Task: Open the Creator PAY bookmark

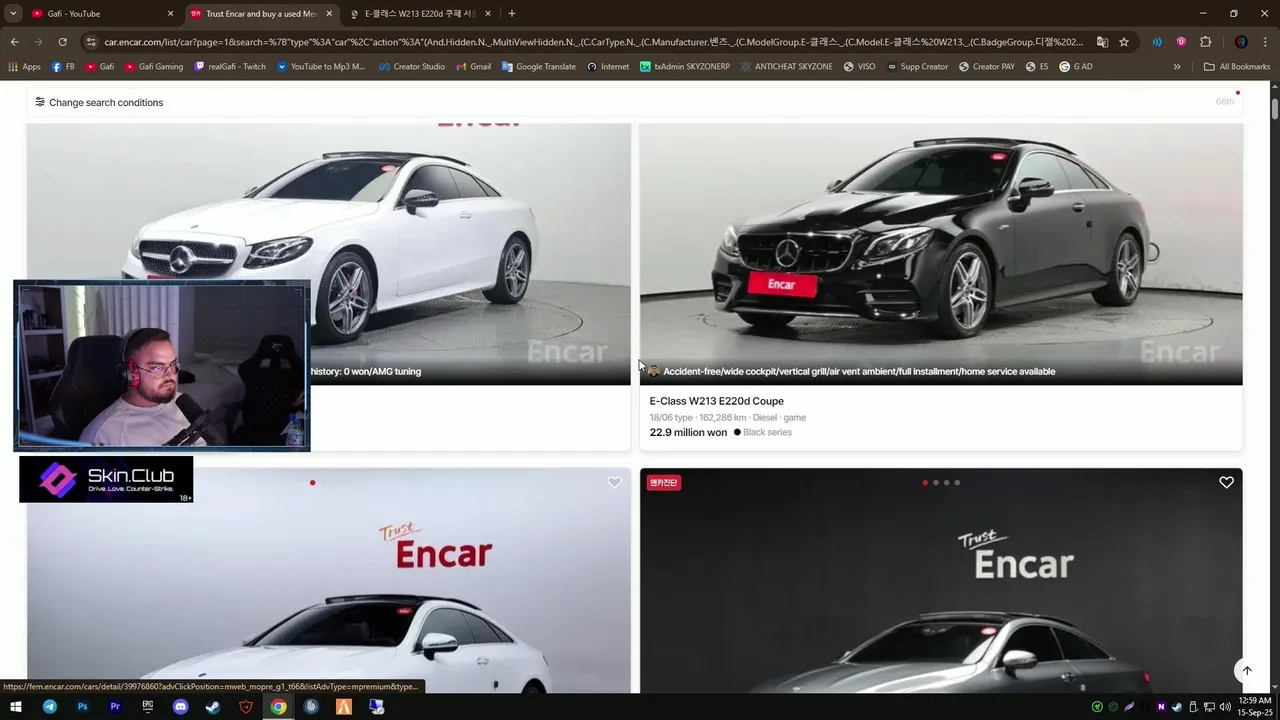Action: 986,67
